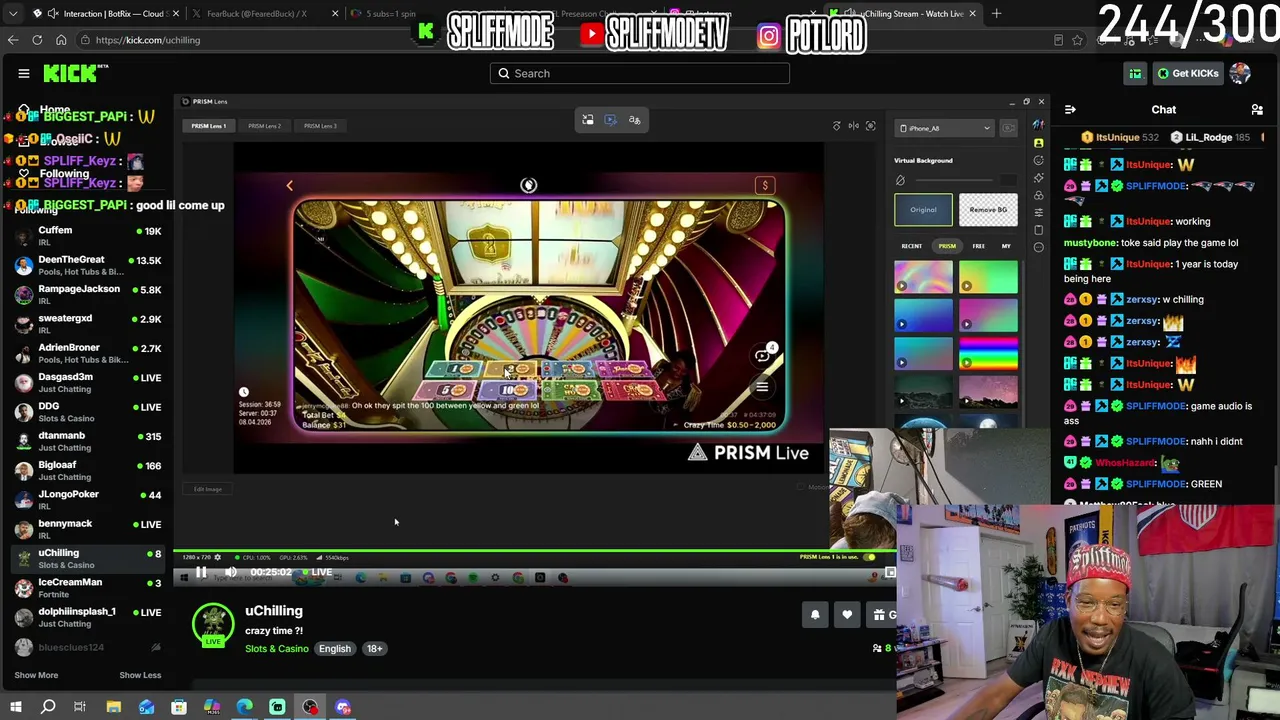Choose the rainbow stripes background

pyautogui.click(x=988, y=354)
